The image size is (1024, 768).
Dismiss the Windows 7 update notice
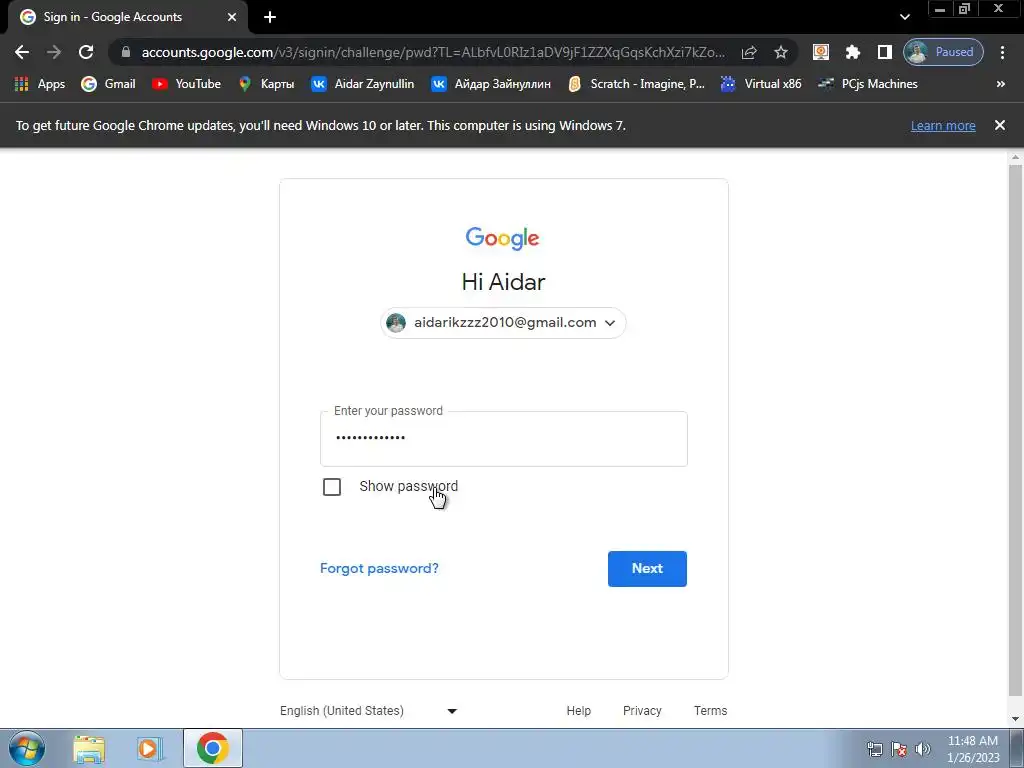pos(1000,125)
